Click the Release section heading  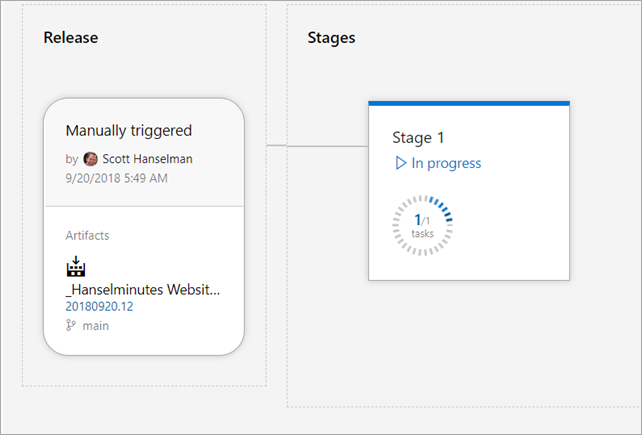[71, 38]
